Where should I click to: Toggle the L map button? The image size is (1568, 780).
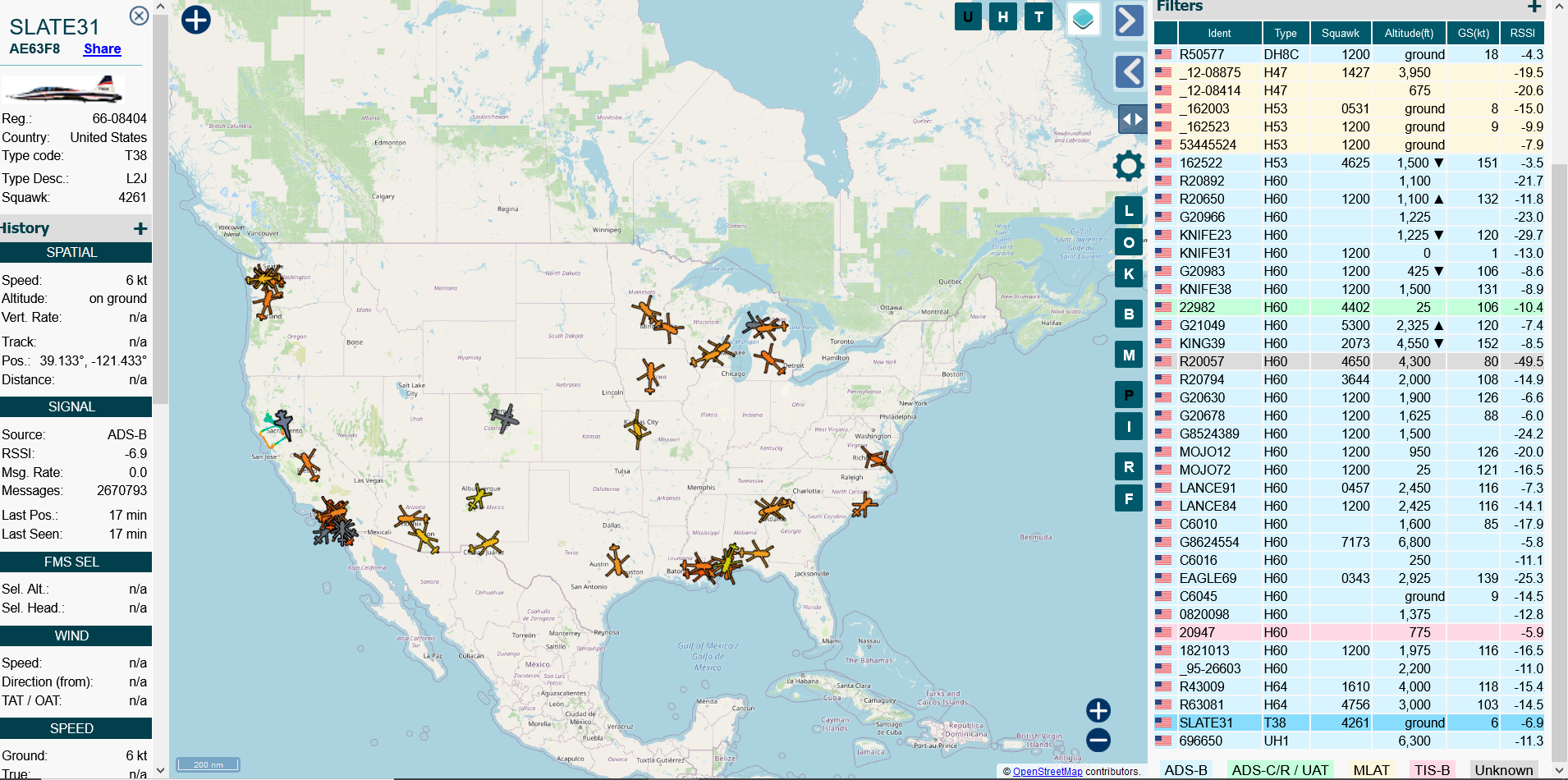pos(1129,211)
